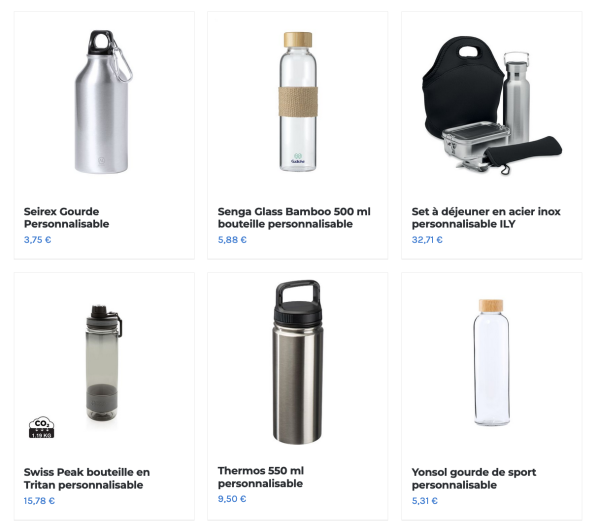Click the Seirex Gourde Personnalisable title
600x531 pixels.
coord(66,218)
